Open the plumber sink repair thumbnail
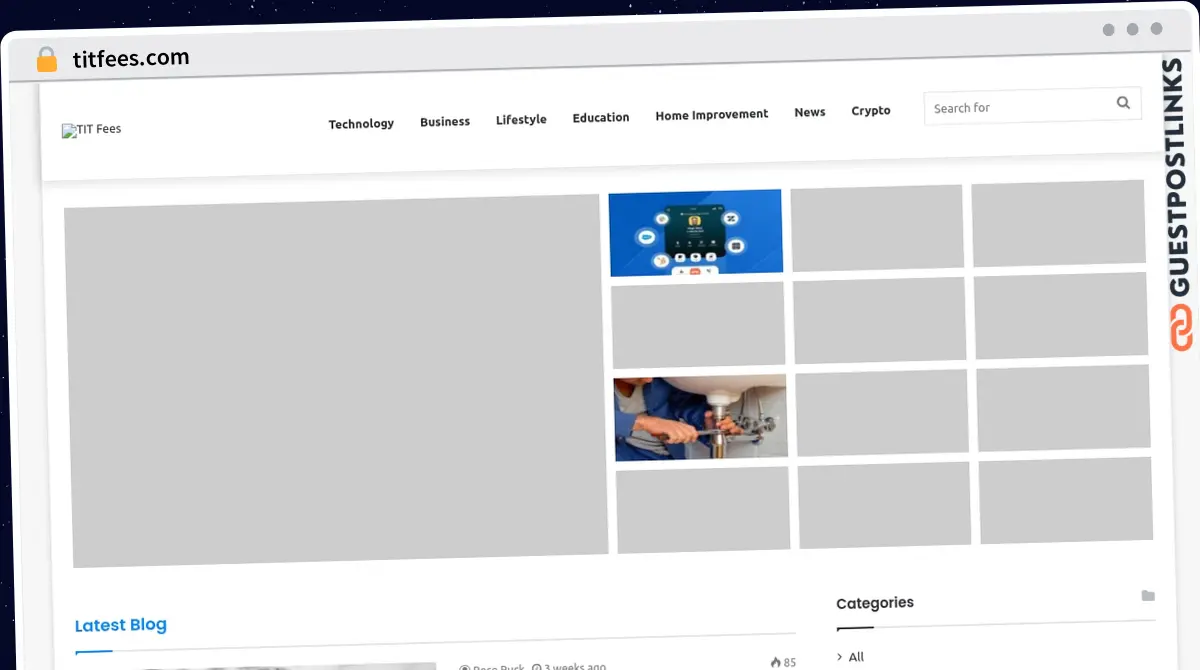Viewport: 1200px width, 670px height. pos(700,418)
